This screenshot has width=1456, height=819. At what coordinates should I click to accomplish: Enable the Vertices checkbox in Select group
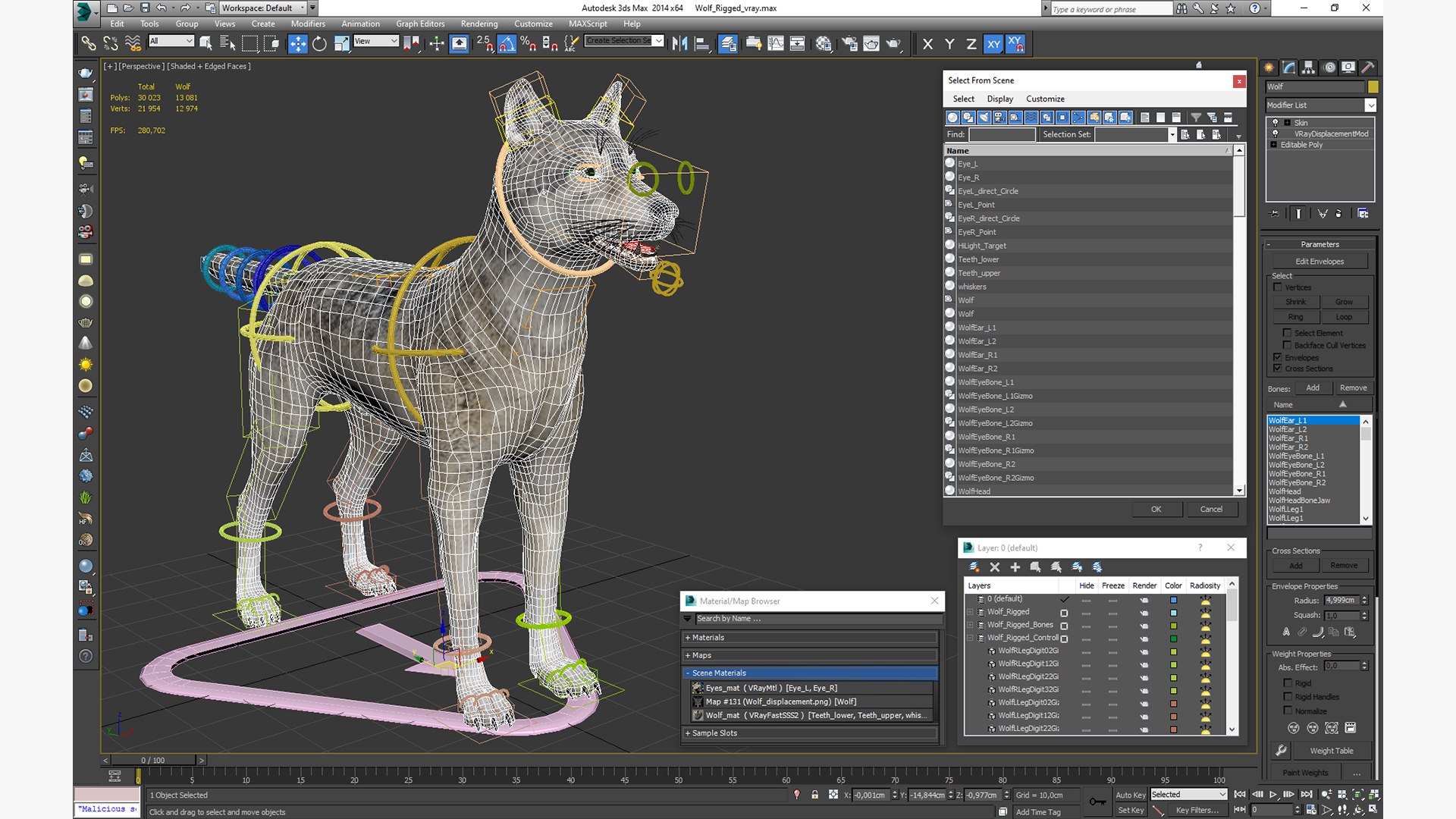(1278, 287)
